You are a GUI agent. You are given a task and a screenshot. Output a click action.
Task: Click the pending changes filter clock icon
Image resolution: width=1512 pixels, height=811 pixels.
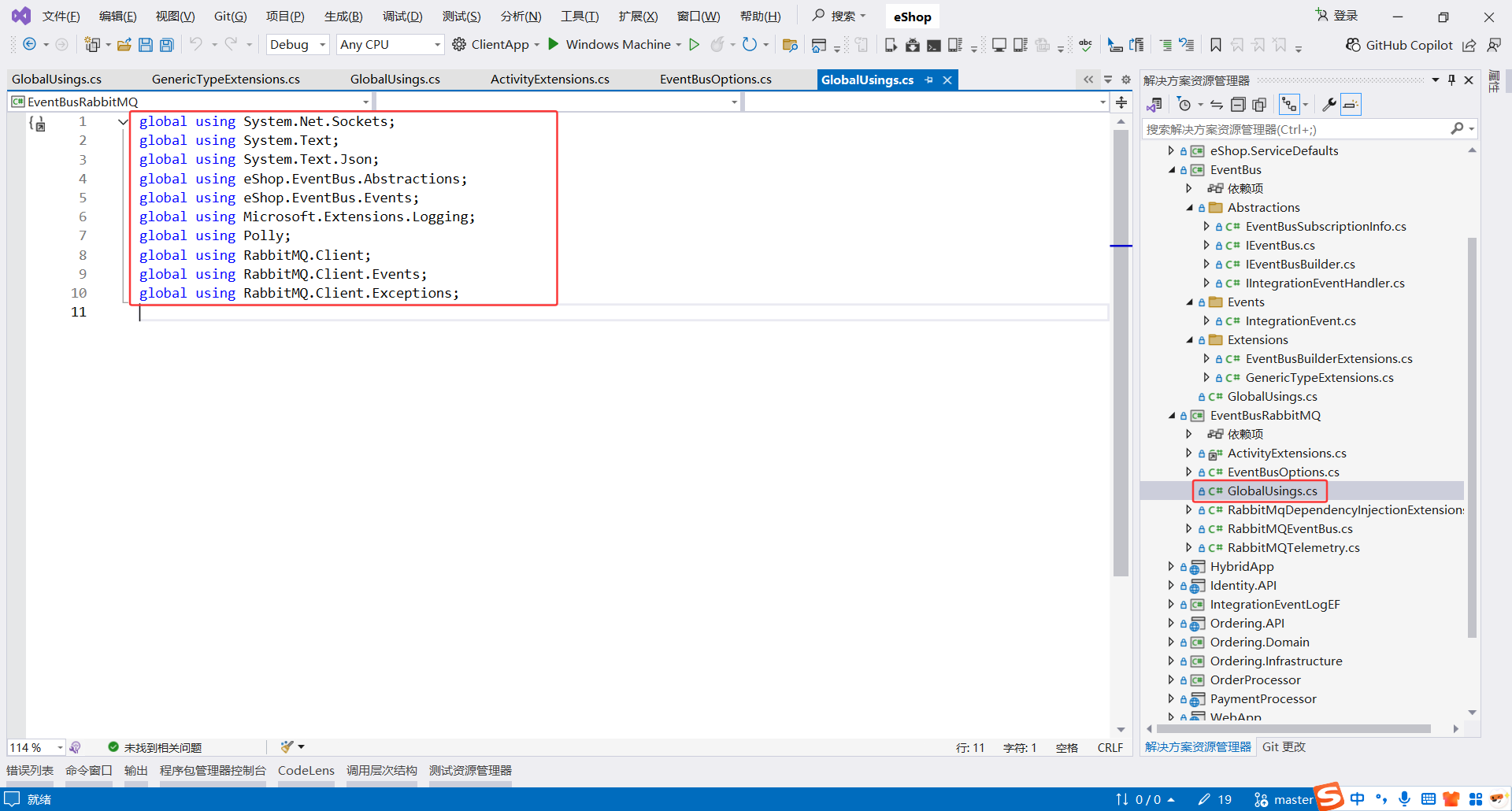coord(1184,104)
